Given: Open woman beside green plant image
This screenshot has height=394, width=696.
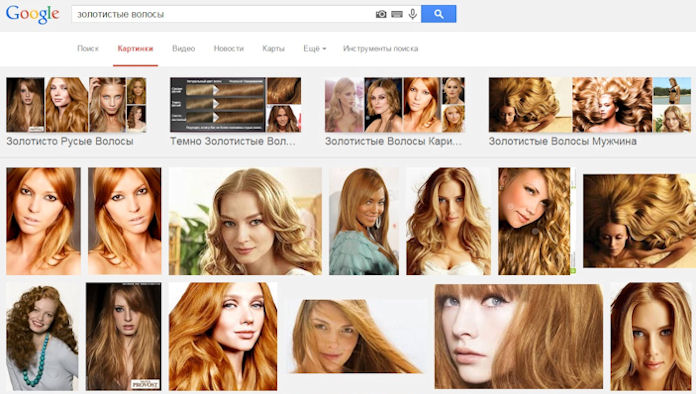Looking at the screenshot, I should tap(245, 221).
